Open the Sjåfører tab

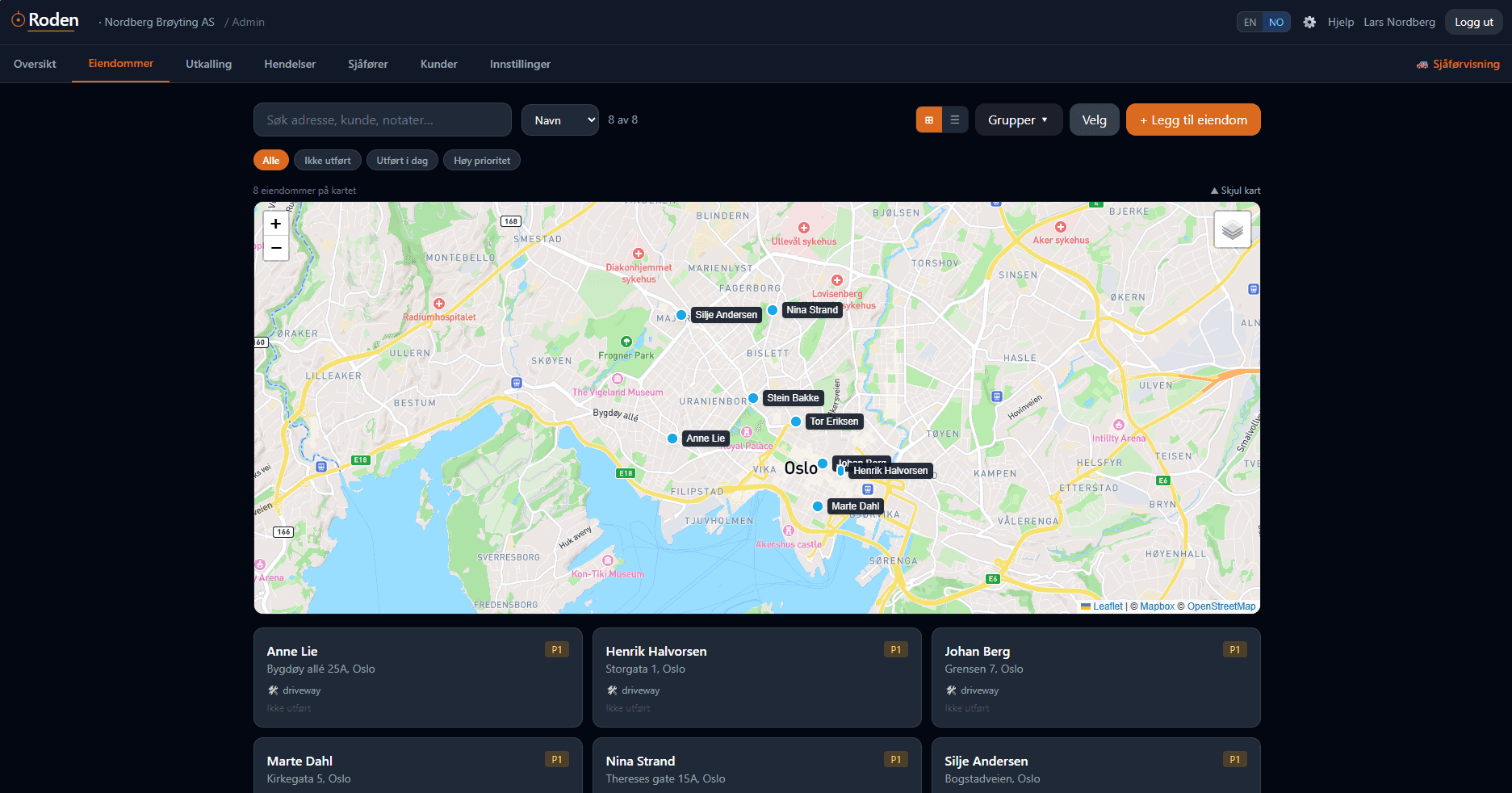pos(368,64)
